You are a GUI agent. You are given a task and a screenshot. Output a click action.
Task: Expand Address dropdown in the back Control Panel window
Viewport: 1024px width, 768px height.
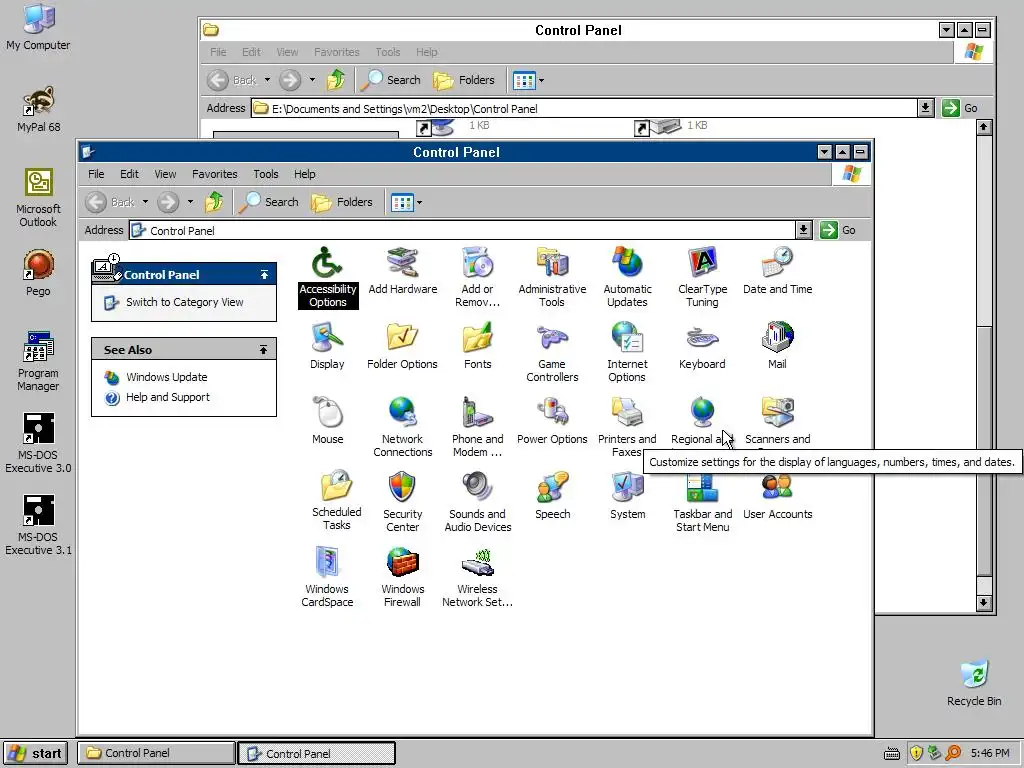point(925,108)
